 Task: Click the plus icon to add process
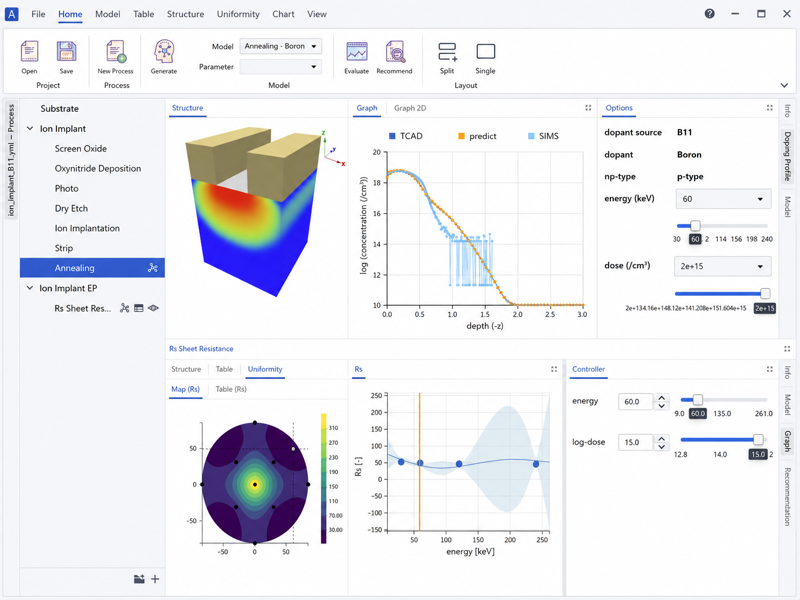[x=155, y=579]
